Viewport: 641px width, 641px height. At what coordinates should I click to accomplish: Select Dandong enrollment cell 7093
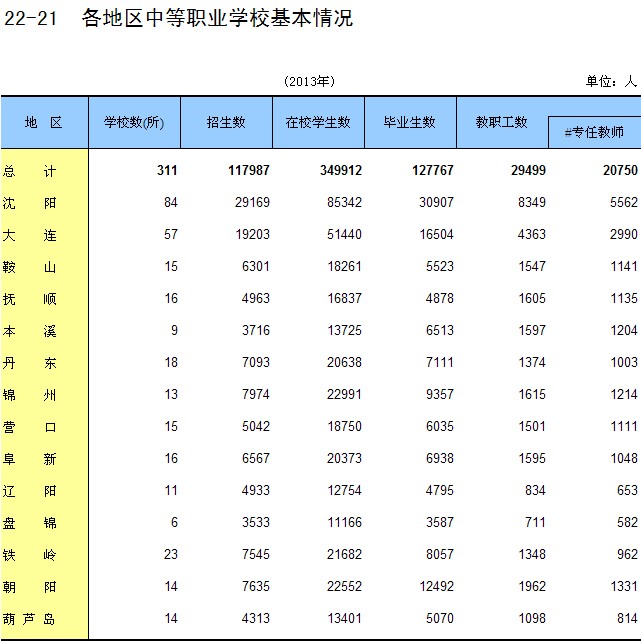coord(256,362)
